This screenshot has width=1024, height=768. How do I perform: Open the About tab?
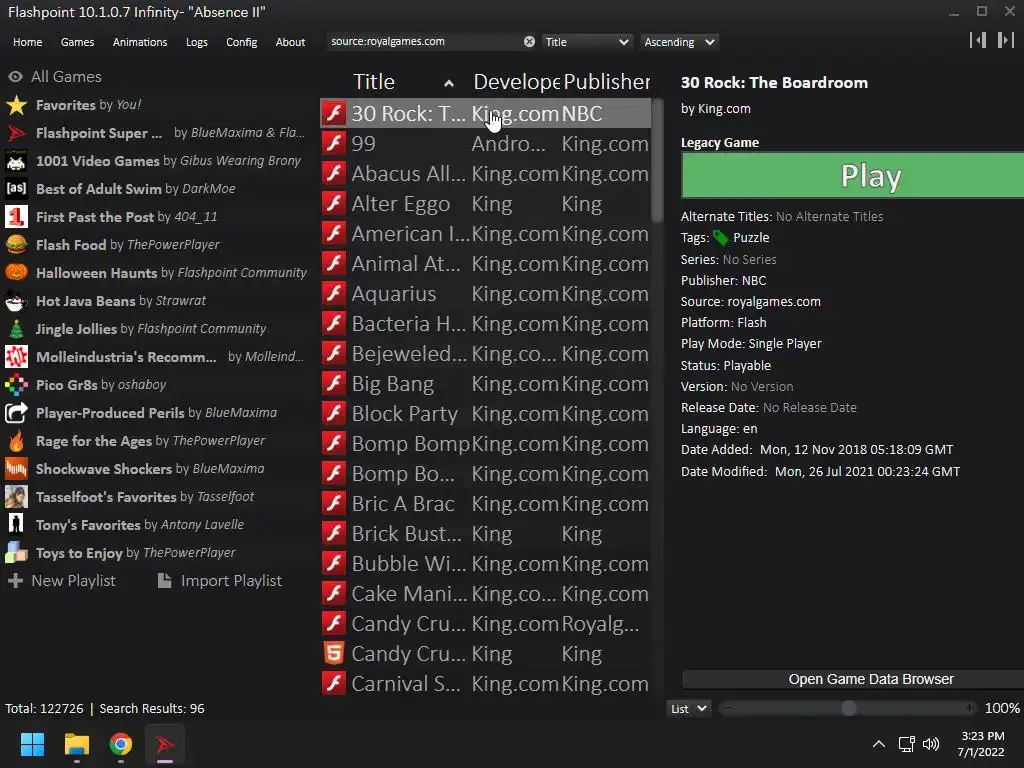290,42
